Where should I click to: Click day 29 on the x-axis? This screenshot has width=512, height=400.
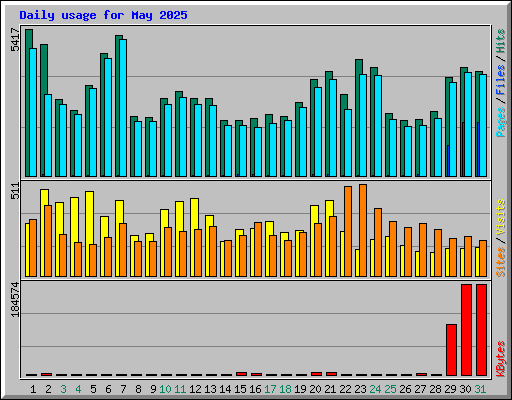[x=450, y=389]
